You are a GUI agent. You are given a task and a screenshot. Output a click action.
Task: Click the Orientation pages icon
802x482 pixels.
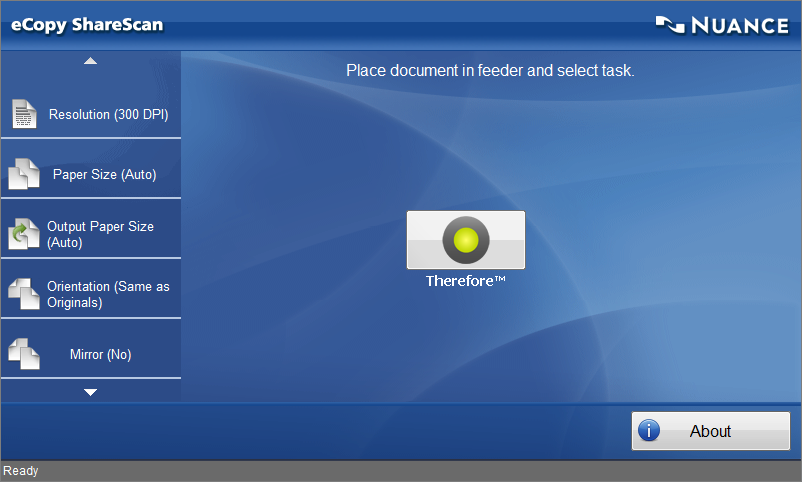24,294
